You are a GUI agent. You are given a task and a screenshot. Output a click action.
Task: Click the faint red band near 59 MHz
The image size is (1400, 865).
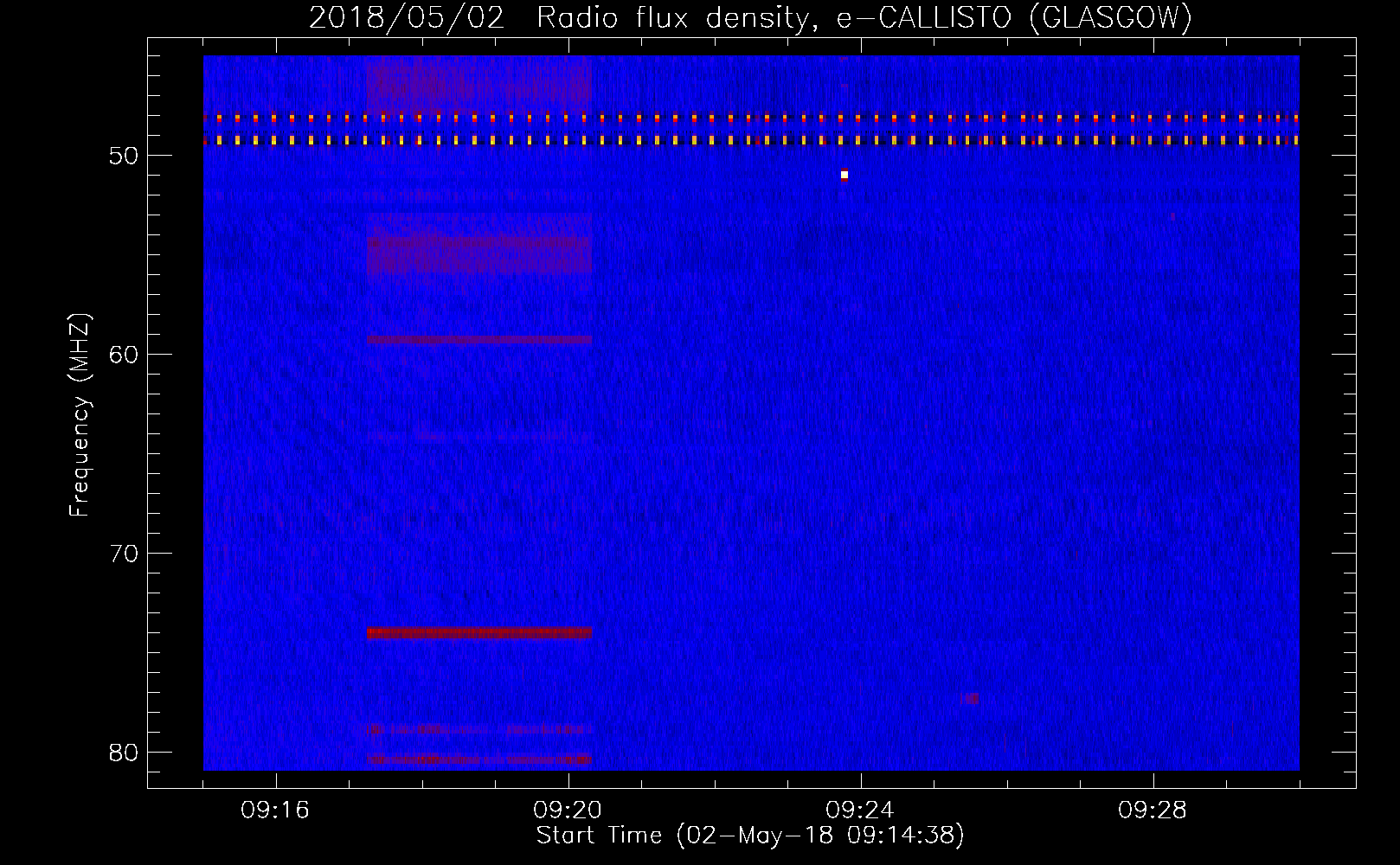pyautogui.click(x=479, y=340)
